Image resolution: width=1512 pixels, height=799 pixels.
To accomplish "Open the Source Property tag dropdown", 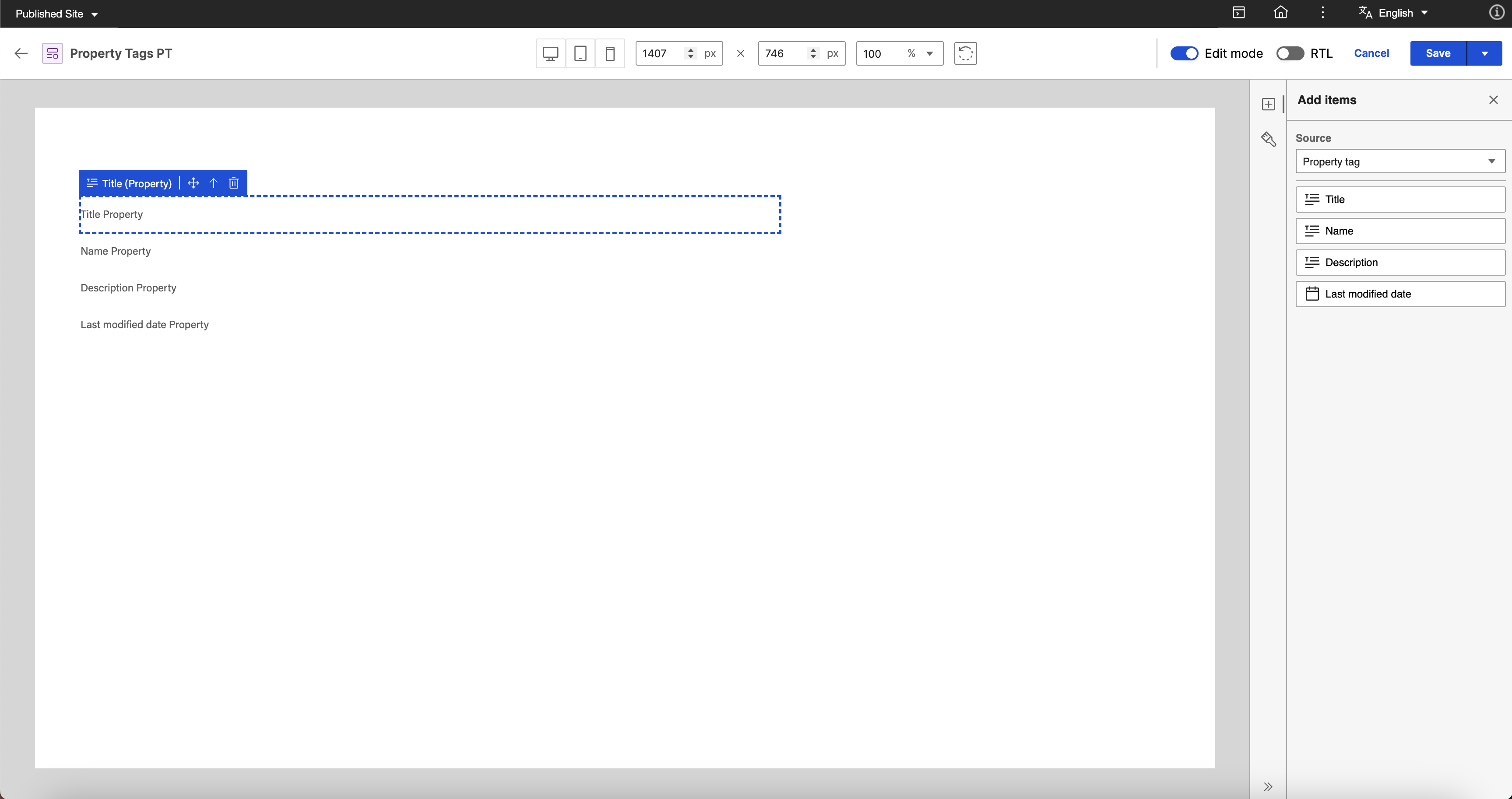I will point(1400,161).
